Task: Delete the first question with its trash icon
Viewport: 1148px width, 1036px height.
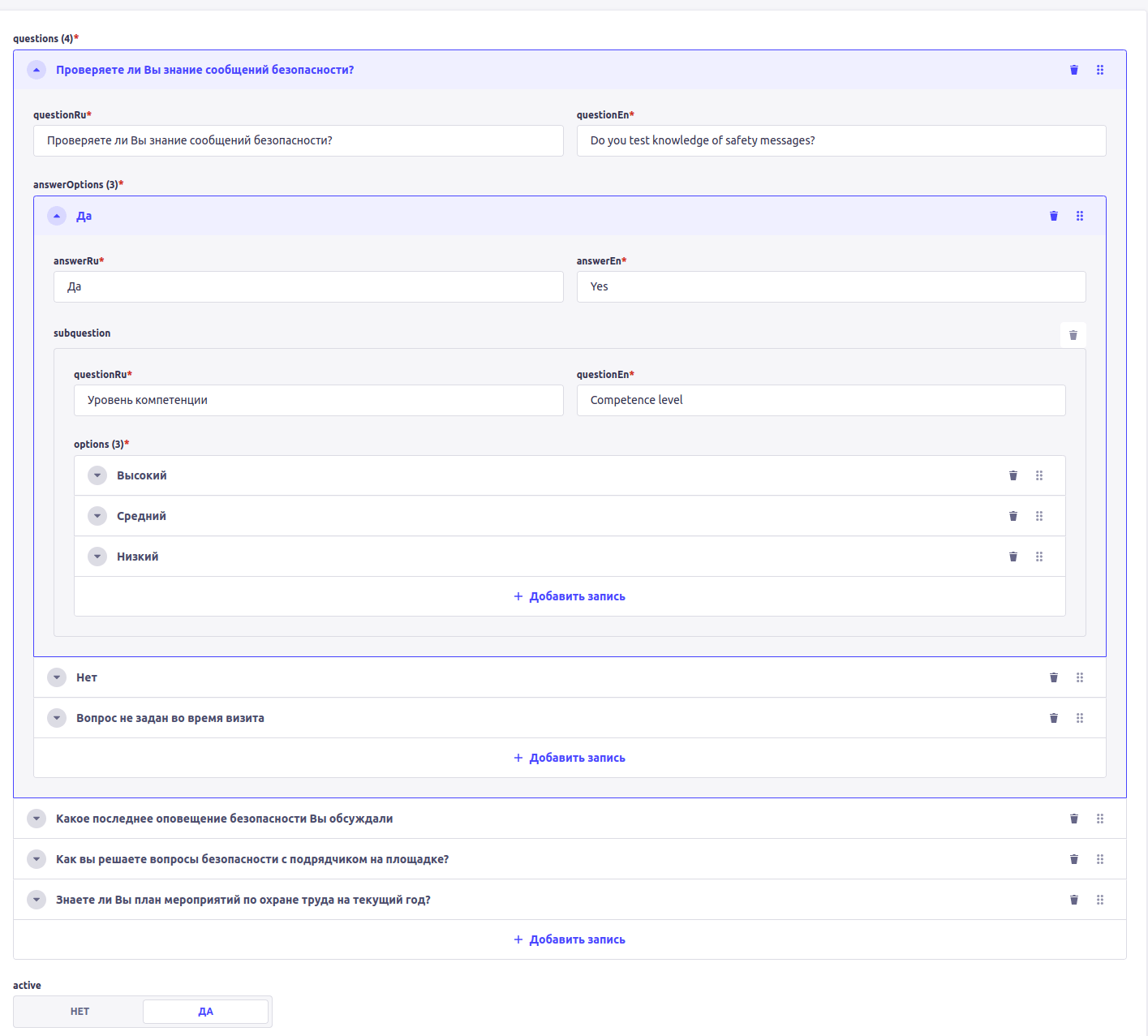Action: click(x=1074, y=70)
